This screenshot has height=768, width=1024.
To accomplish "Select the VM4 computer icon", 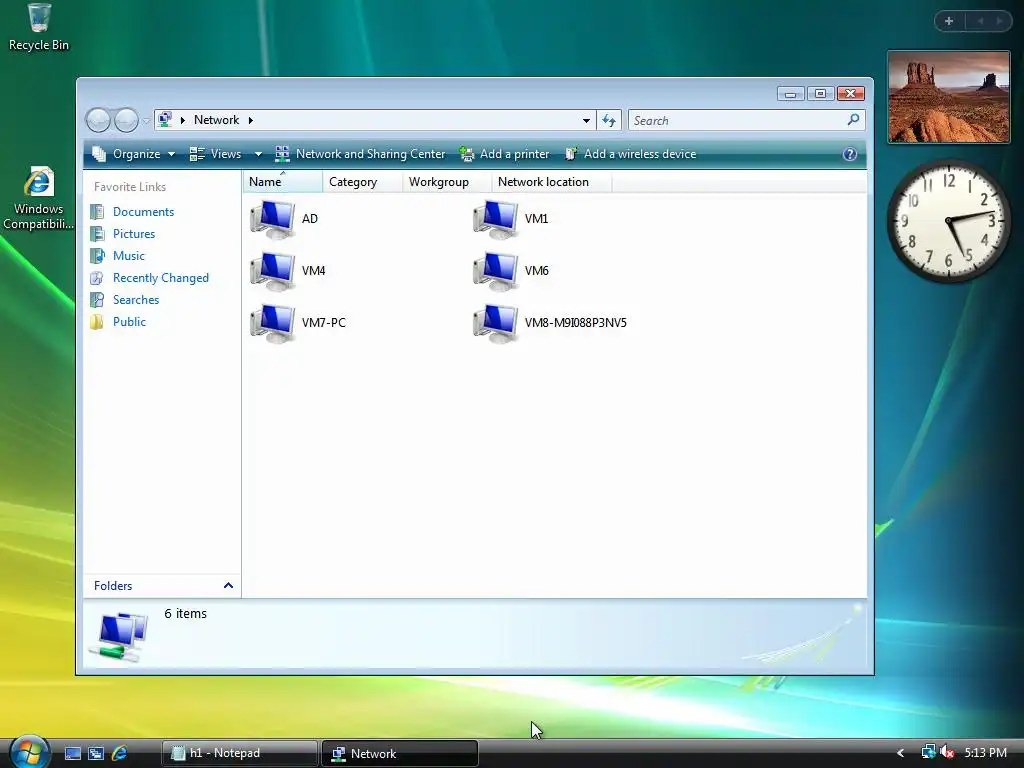I will 272,271.
